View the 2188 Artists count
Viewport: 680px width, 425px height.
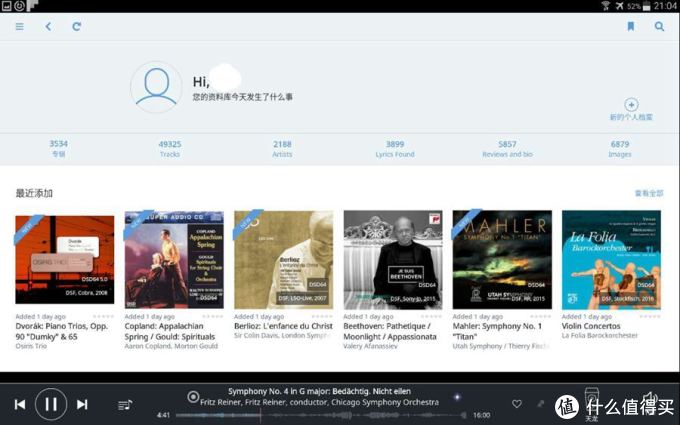(282, 148)
